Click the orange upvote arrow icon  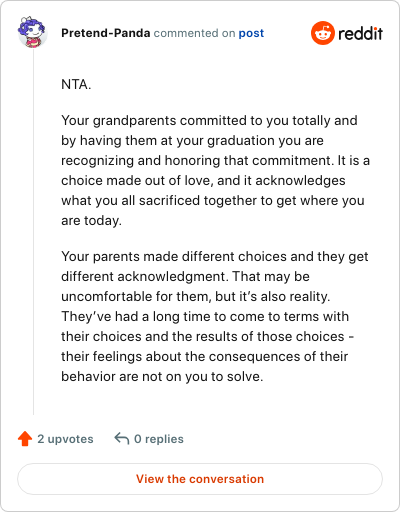(25, 439)
